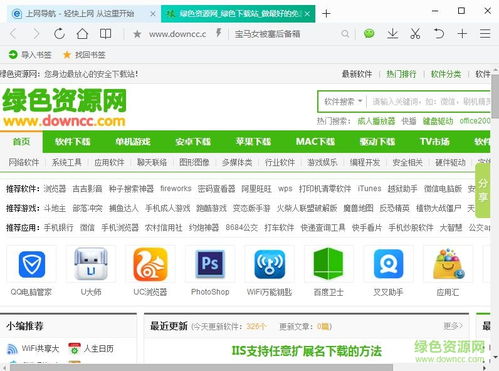Click in the keyword search input field
The height and width of the screenshot is (371, 499).
pos(428,101)
